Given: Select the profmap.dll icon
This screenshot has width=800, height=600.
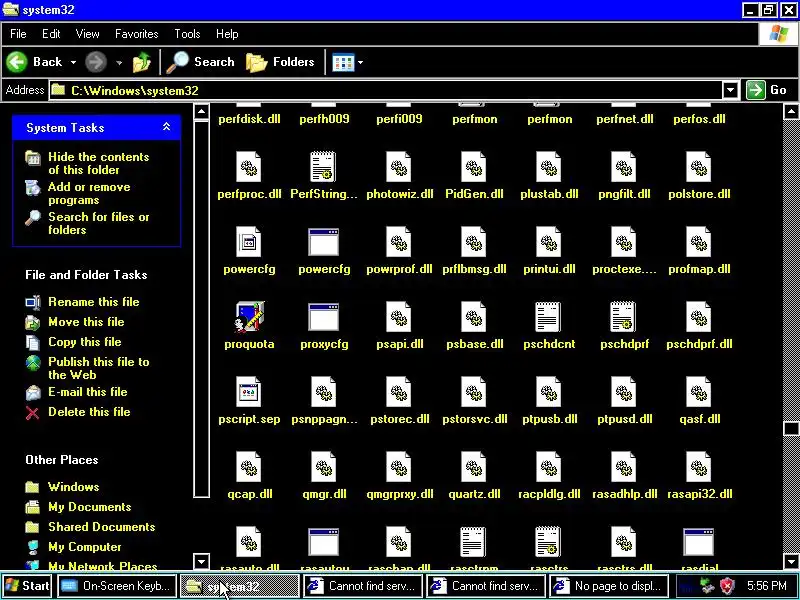Looking at the screenshot, I should point(698,242).
